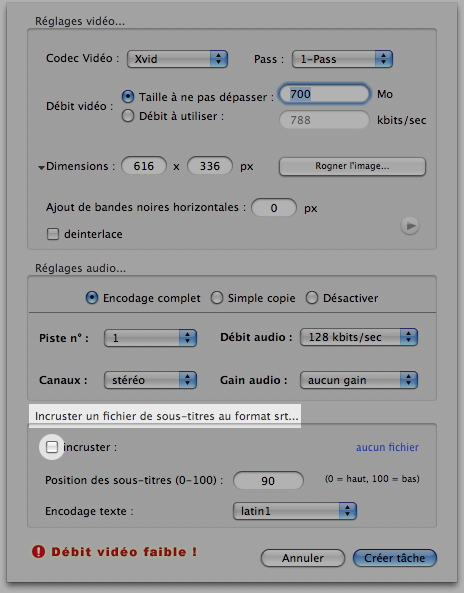
Task: Click the red warning icon beside Débit vidéo faible
Action: [39, 552]
